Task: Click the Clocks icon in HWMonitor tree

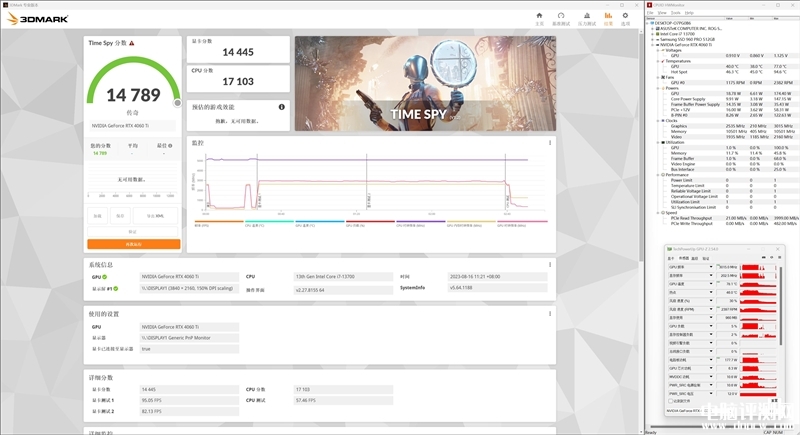Action: pos(663,121)
